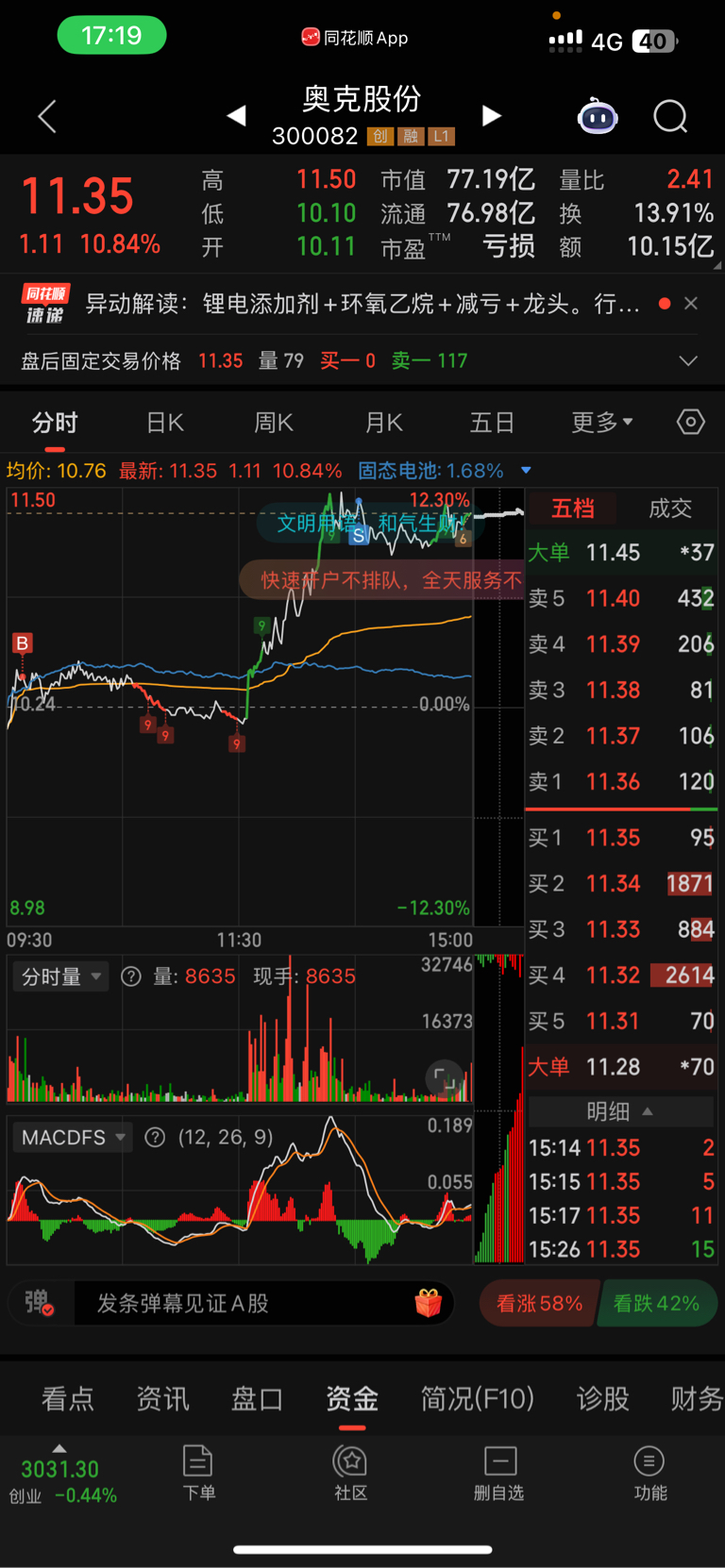Select the 卖1 11.36 order row

pos(620,782)
